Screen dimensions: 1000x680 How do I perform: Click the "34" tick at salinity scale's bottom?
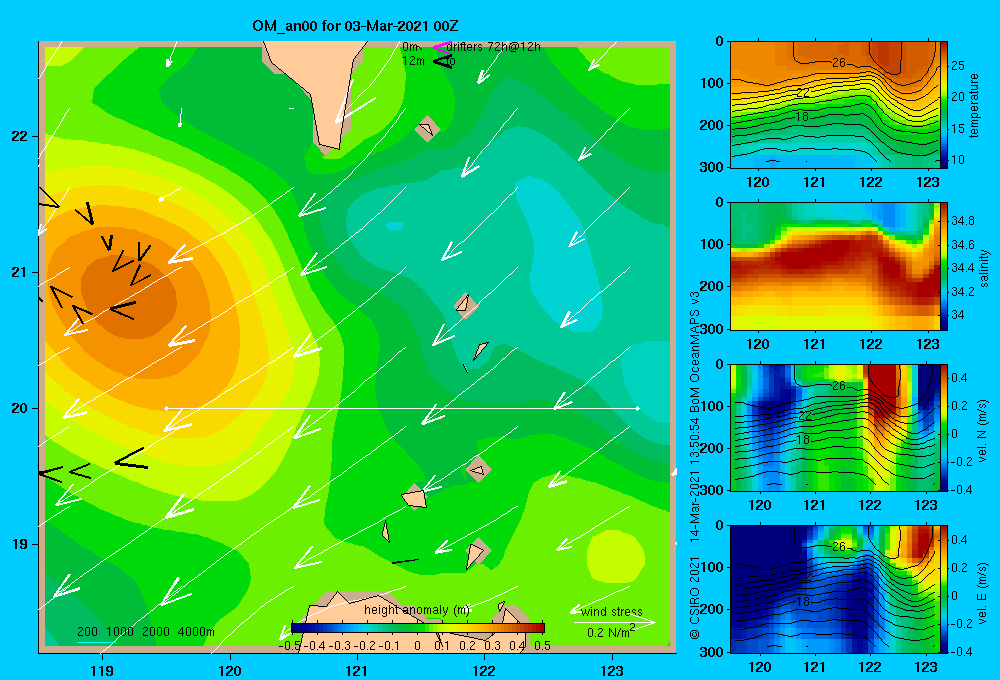coord(957,314)
